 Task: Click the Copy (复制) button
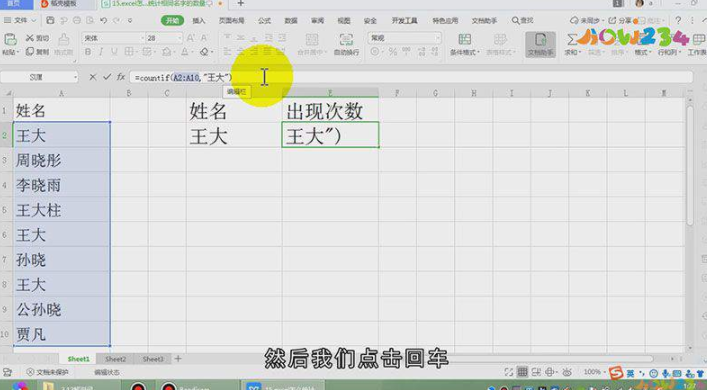pos(37,52)
